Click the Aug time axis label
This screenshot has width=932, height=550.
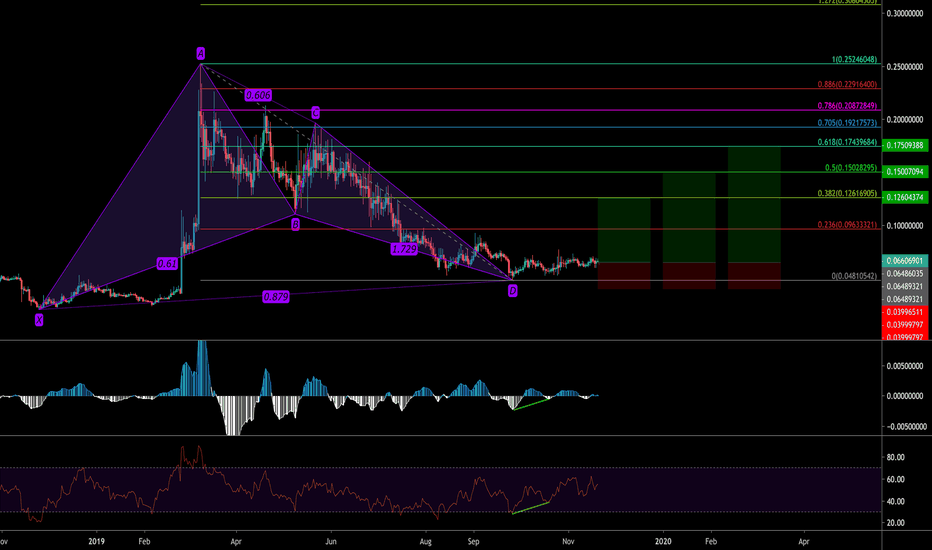click(425, 542)
